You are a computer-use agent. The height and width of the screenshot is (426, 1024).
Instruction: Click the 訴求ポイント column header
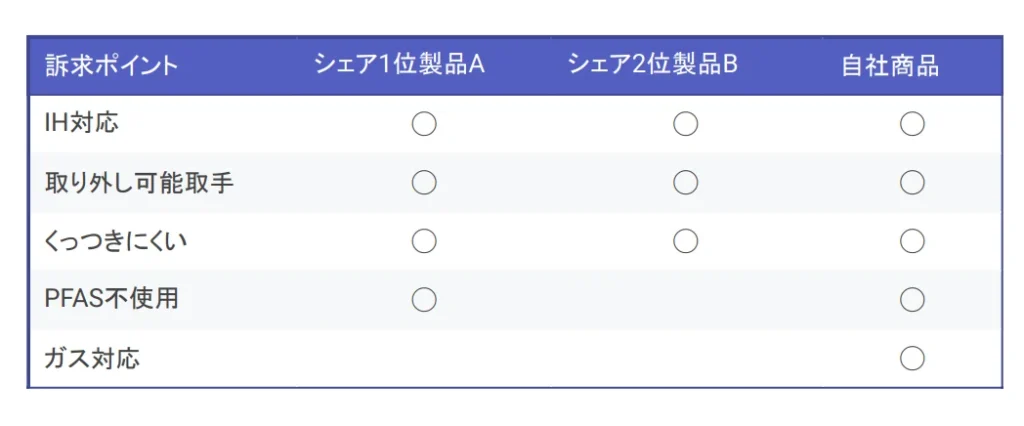[x=111, y=67]
